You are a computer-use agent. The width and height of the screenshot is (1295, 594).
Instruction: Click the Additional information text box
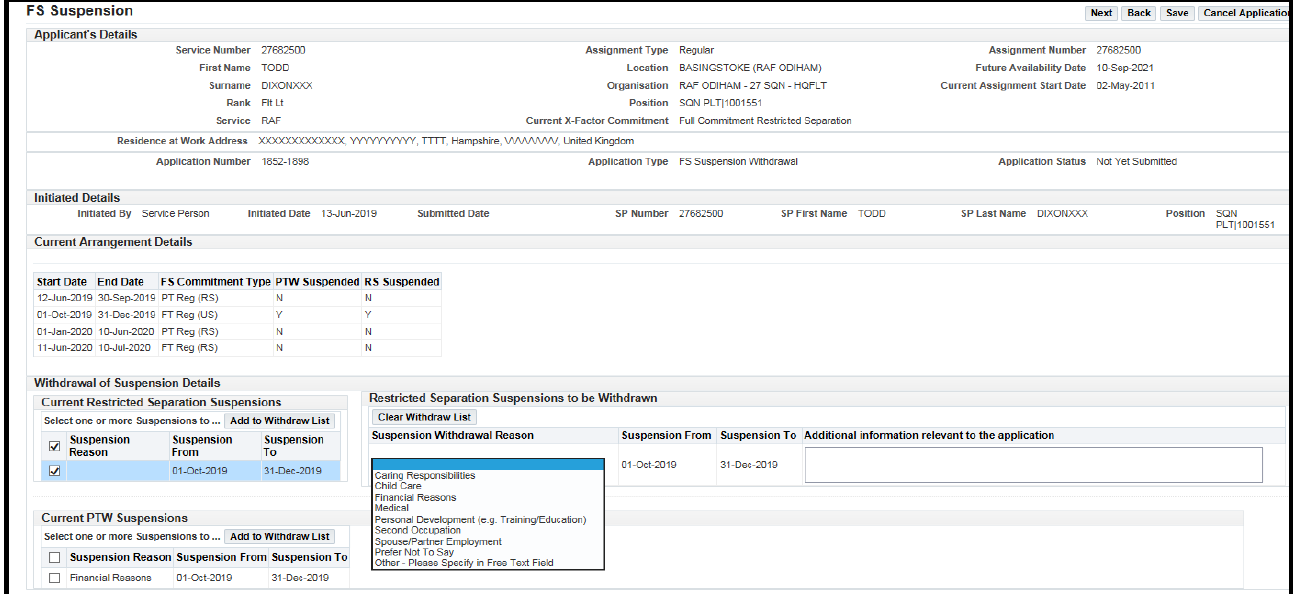[1033, 465]
